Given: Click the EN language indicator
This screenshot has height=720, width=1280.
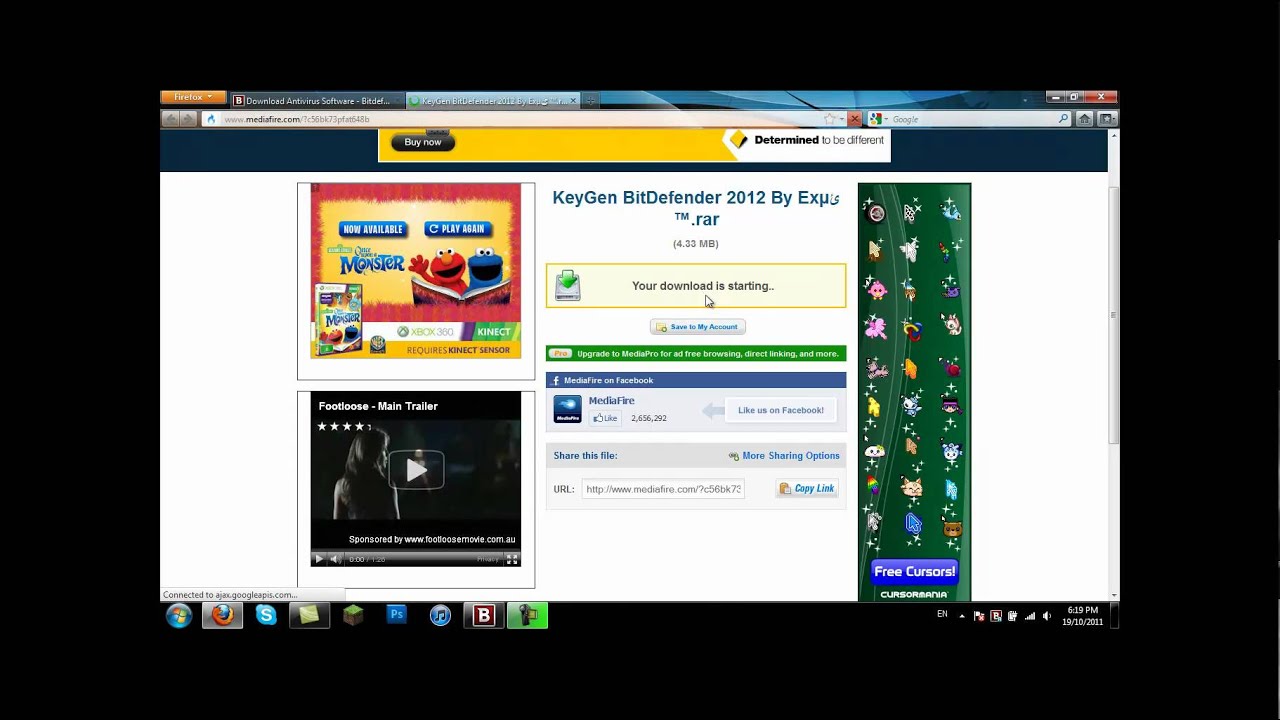Looking at the screenshot, I should click(x=942, y=614).
